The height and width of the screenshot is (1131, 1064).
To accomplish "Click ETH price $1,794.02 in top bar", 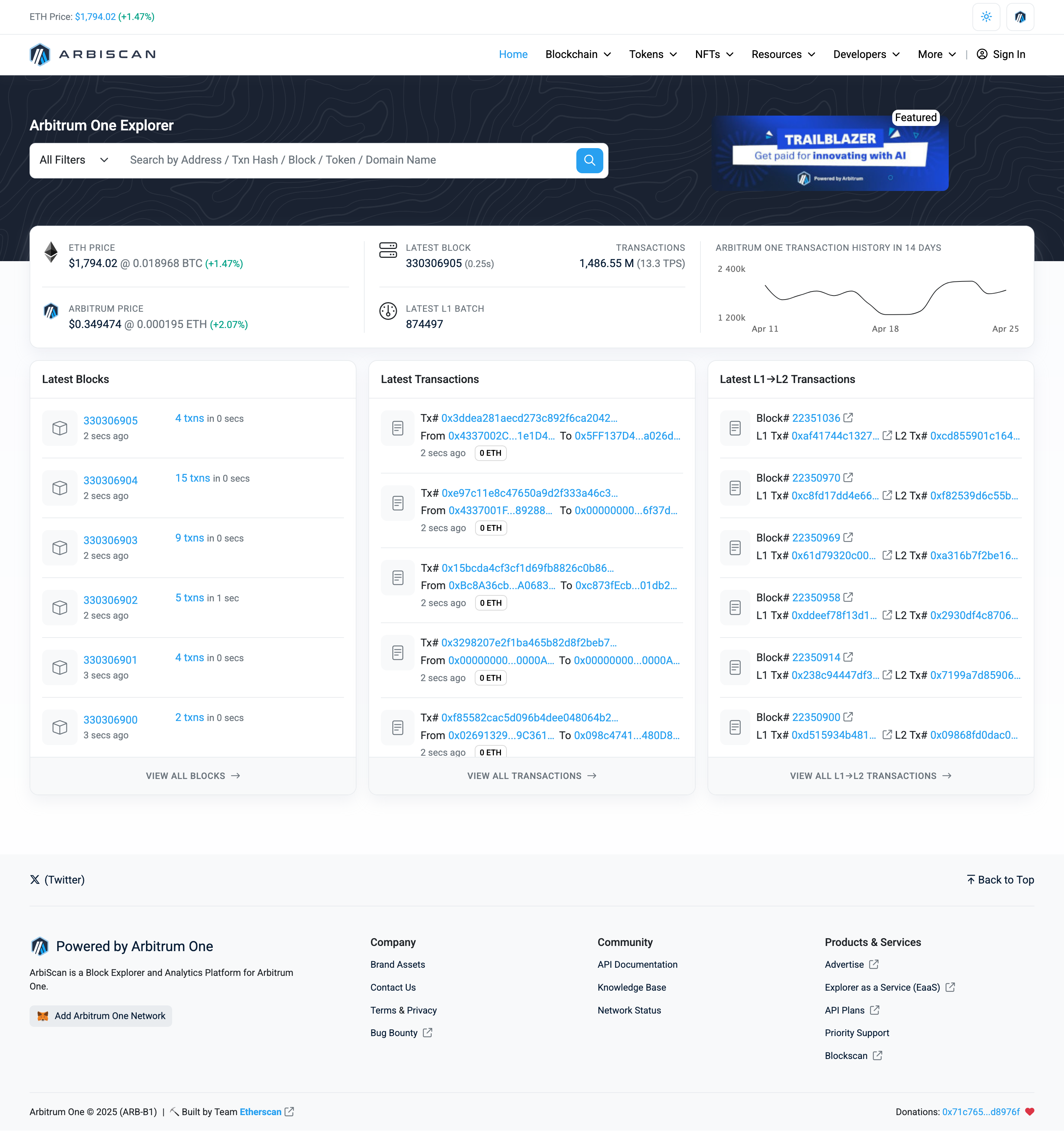I will pos(95,17).
